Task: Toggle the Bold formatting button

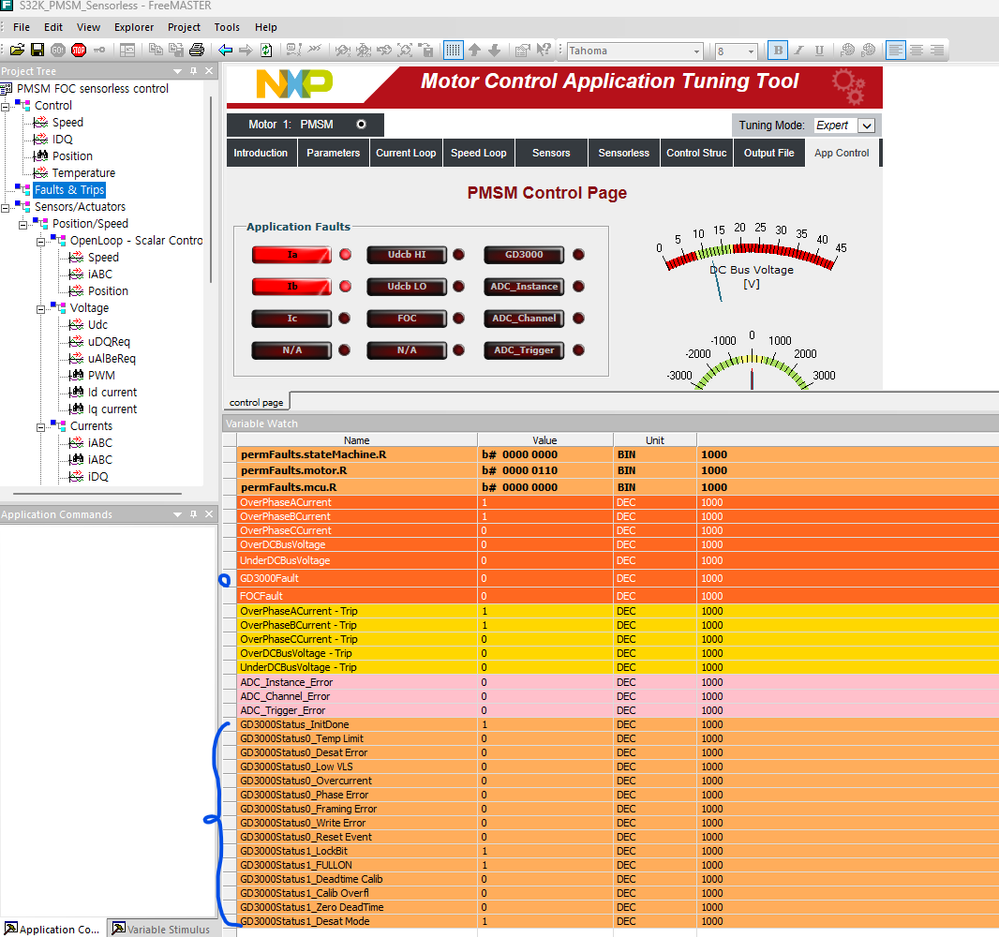Action: click(777, 50)
